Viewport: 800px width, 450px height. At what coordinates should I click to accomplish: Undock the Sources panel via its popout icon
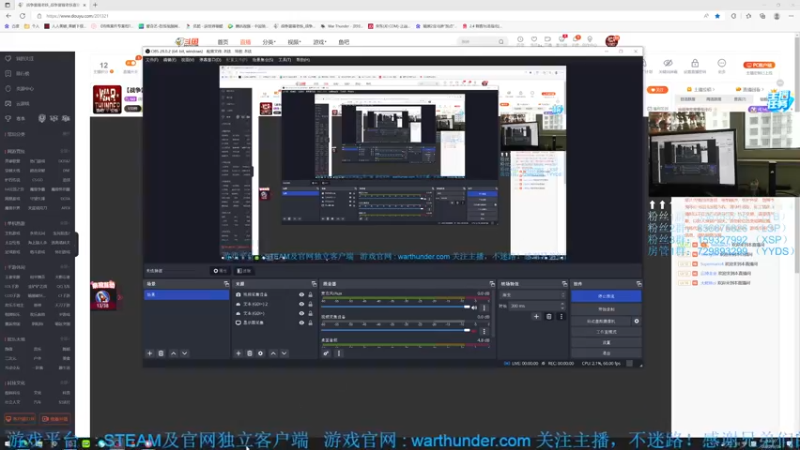(314, 284)
